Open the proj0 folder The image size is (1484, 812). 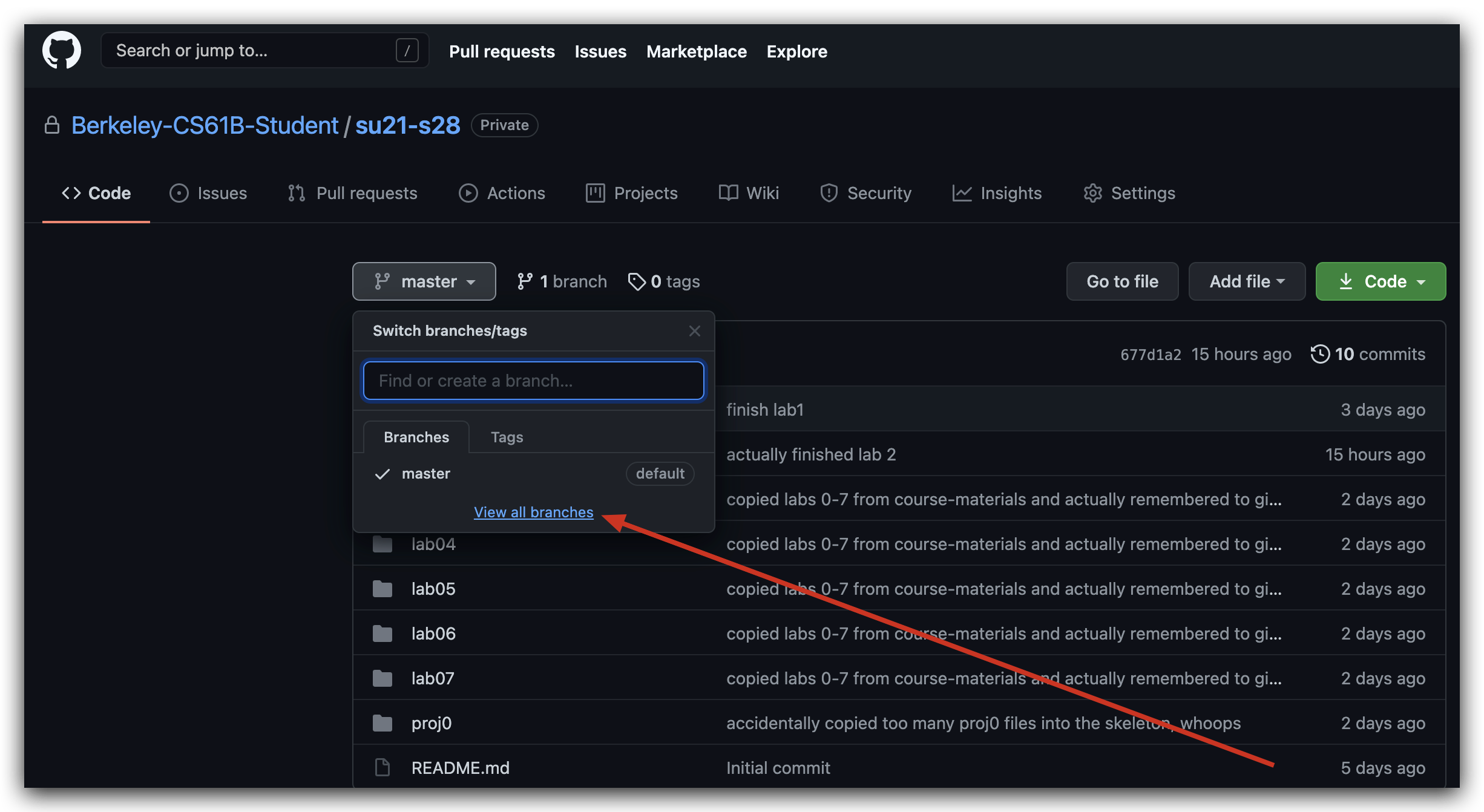[x=432, y=723]
